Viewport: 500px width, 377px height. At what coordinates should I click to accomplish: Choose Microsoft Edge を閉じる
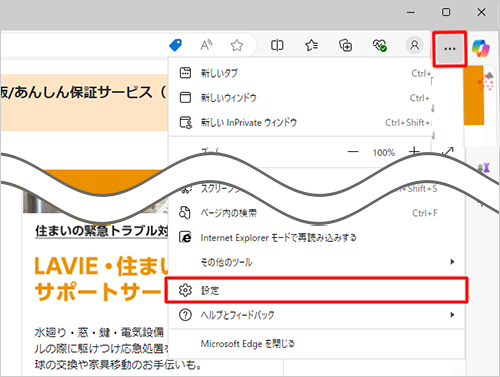317,344
